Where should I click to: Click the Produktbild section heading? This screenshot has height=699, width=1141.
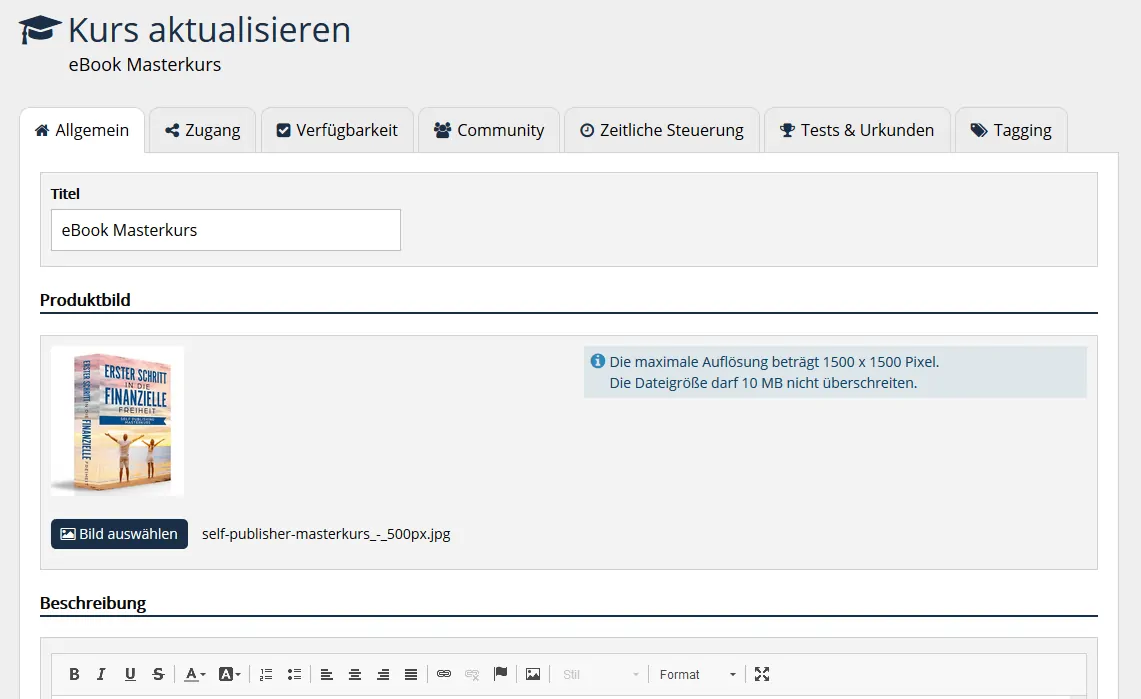coord(85,300)
